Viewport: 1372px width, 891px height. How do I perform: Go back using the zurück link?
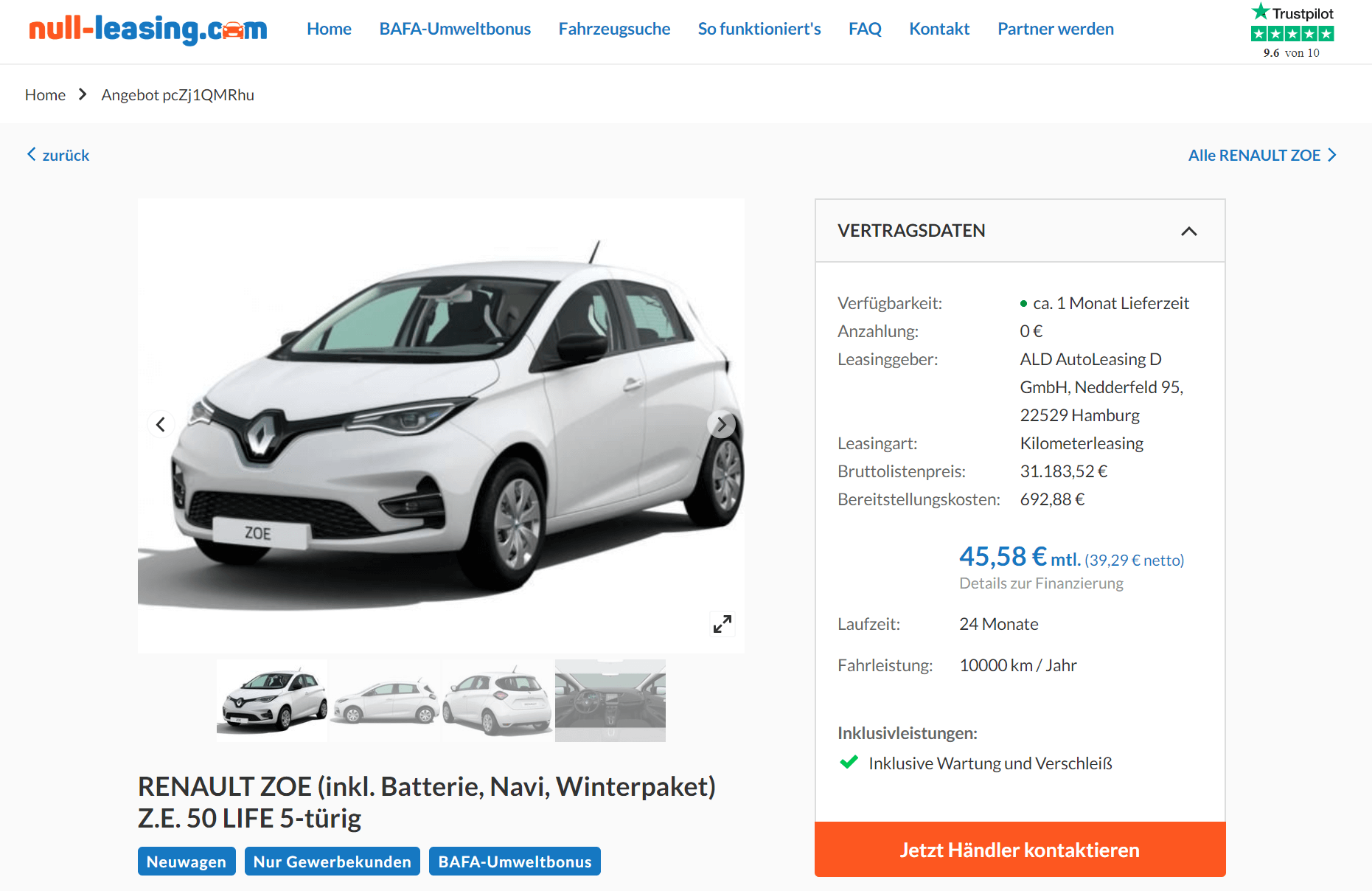tap(58, 155)
